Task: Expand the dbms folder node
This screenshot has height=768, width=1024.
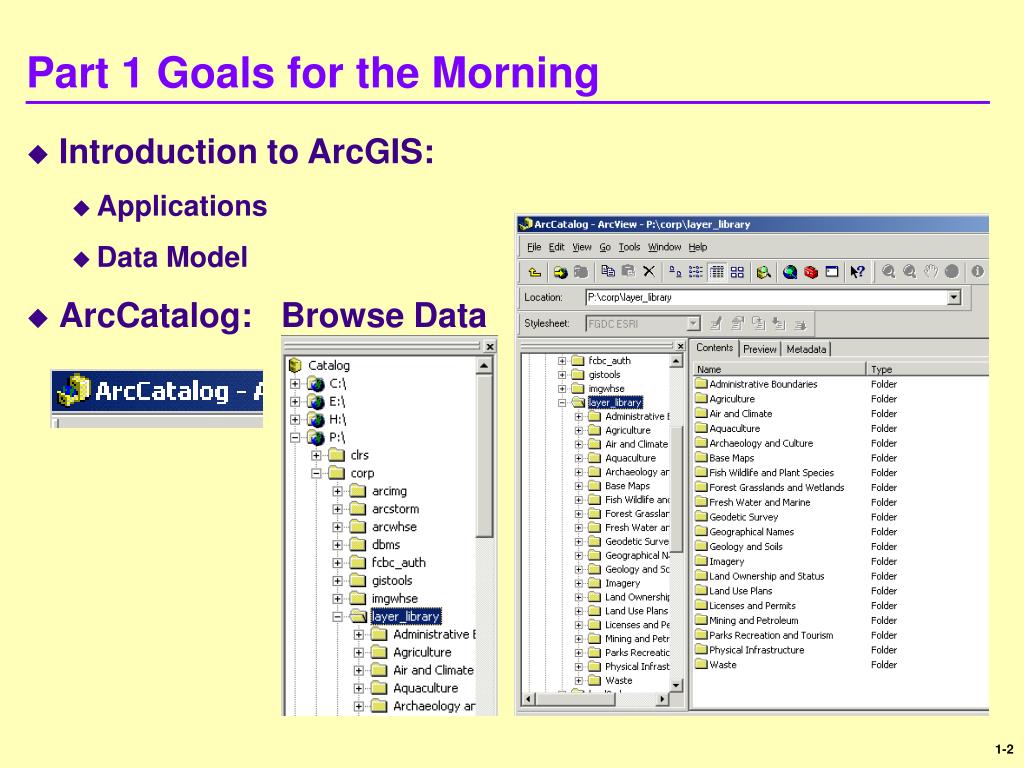Action: (x=338, y=545)
